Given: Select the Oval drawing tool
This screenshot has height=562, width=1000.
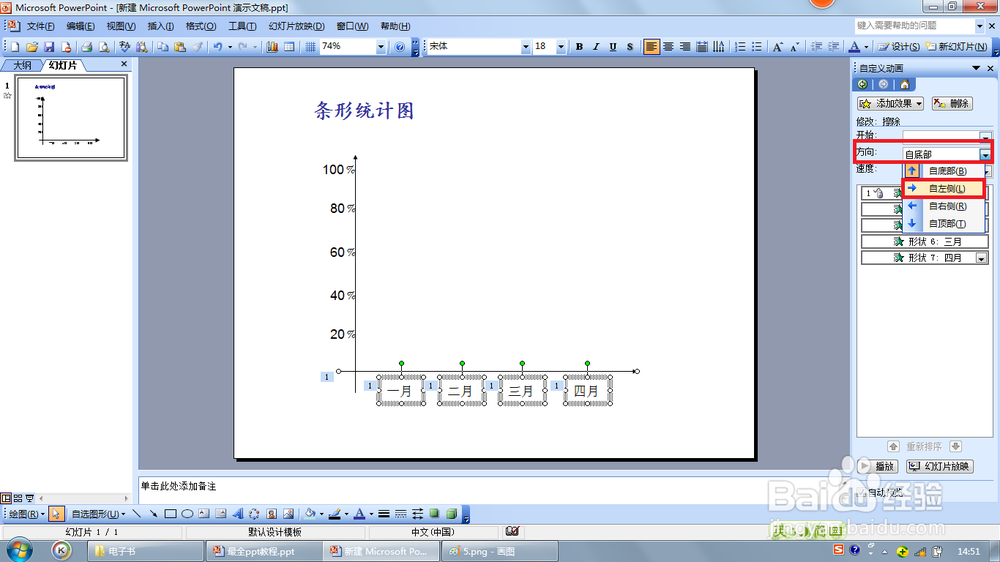Looking at the screenshot, I should pyautogui.click(x=187, y=514).
